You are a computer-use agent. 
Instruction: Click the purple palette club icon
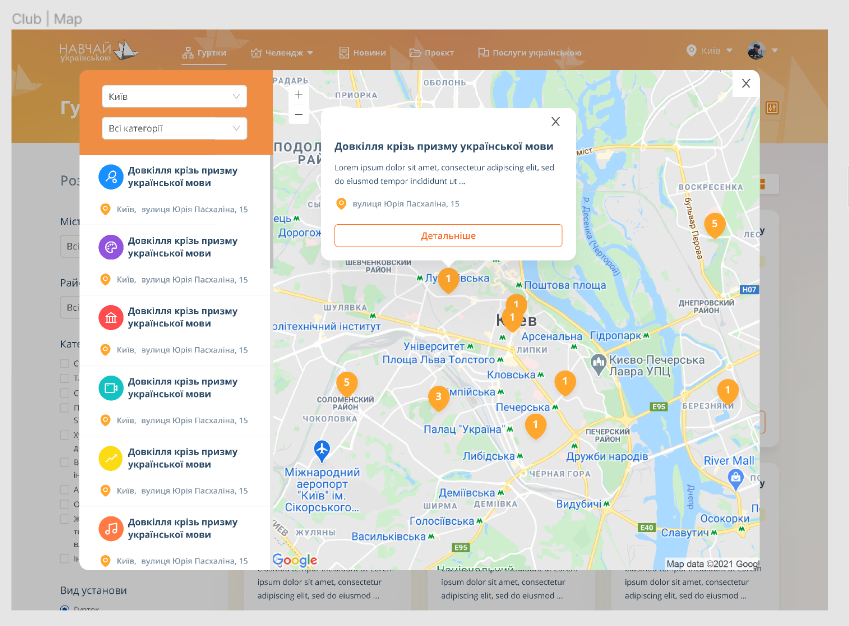[111, 247]
